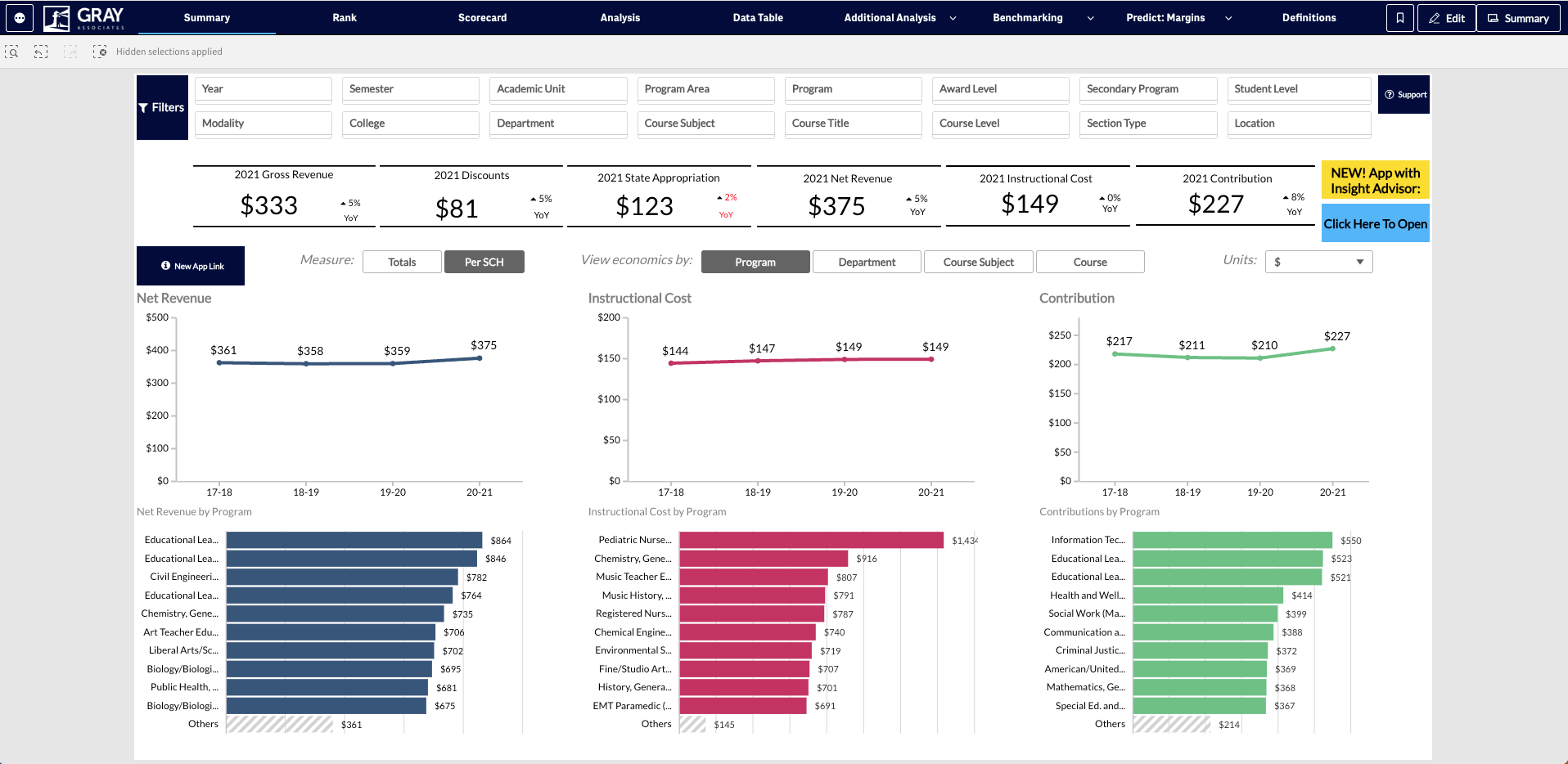Screen dimensions: 1568x764
Task: Activate the smart search icon
Action: 11,52
